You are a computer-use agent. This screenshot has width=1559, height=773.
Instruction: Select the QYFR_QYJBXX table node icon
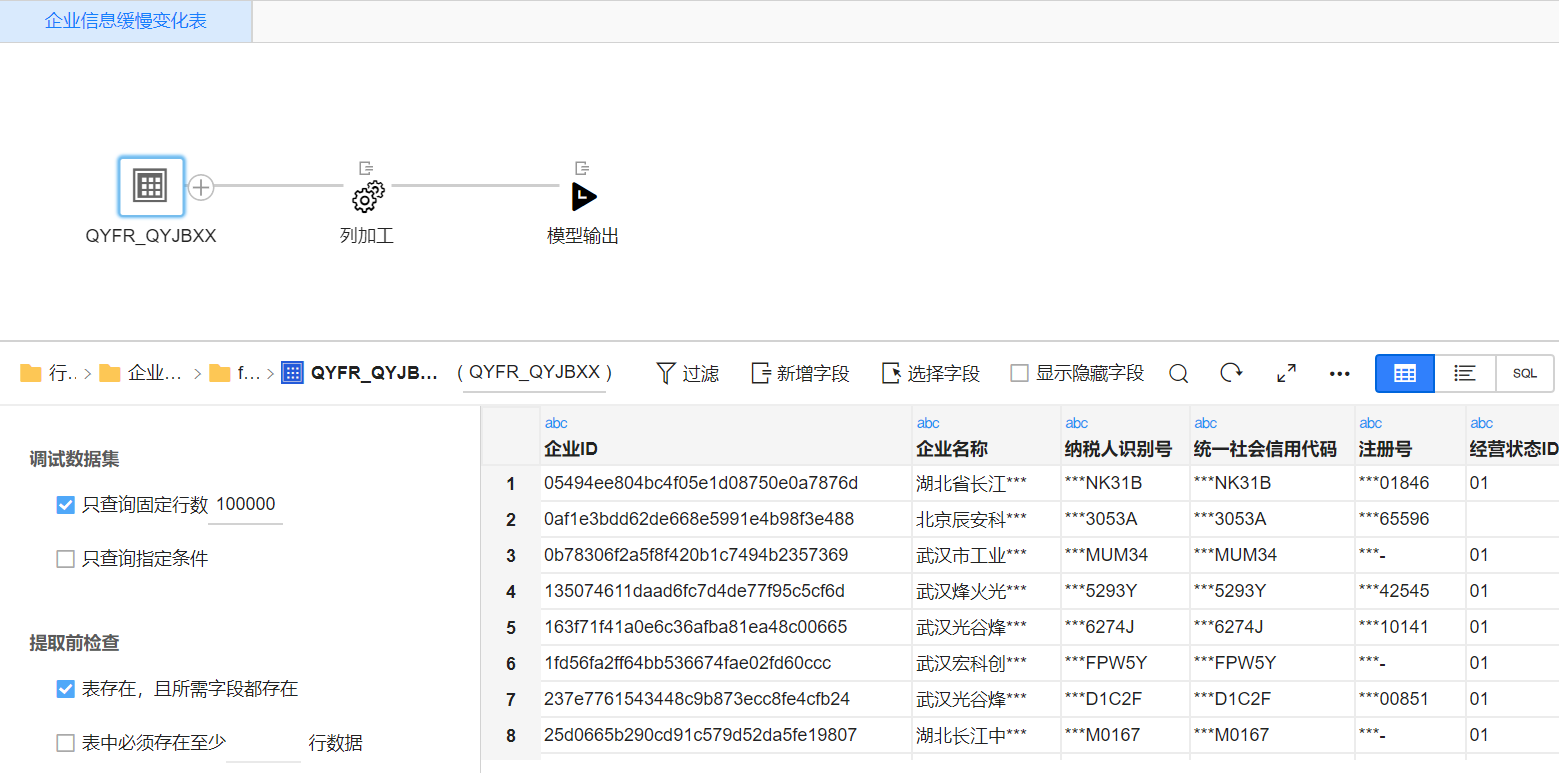point(151,186)
